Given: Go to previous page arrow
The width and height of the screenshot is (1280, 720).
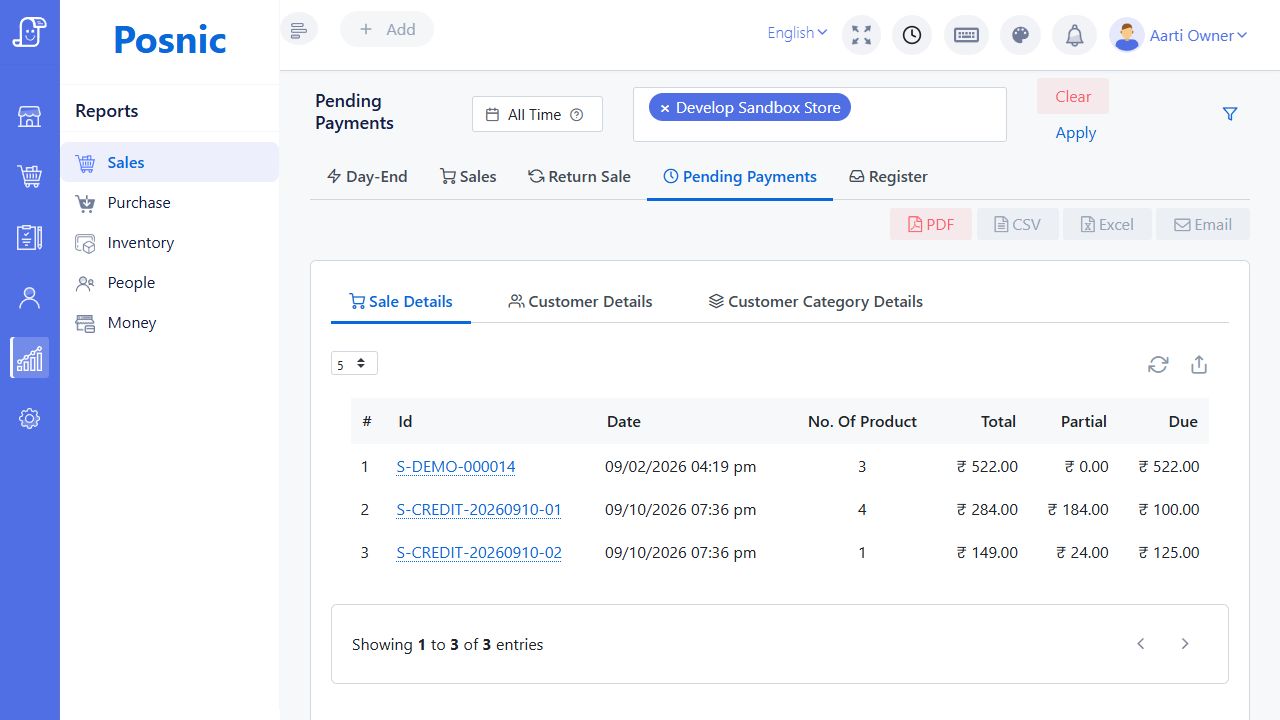Looking at the screenshot, I should click(1141, 644).
